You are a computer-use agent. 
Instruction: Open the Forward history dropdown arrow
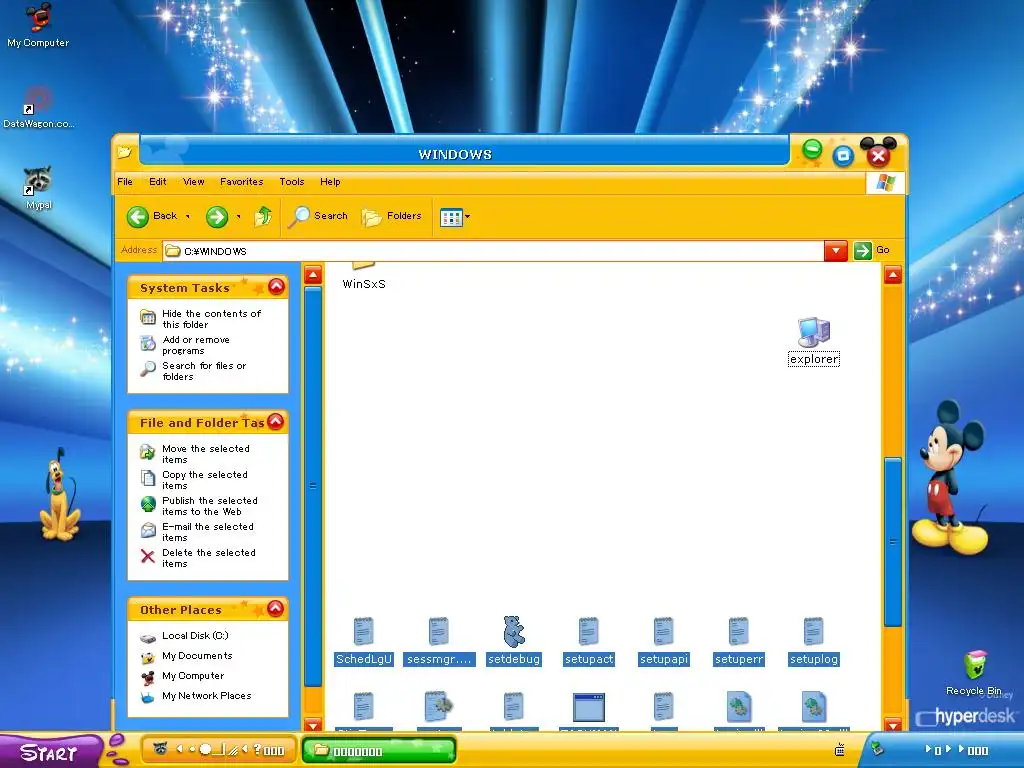coord(238,217)
